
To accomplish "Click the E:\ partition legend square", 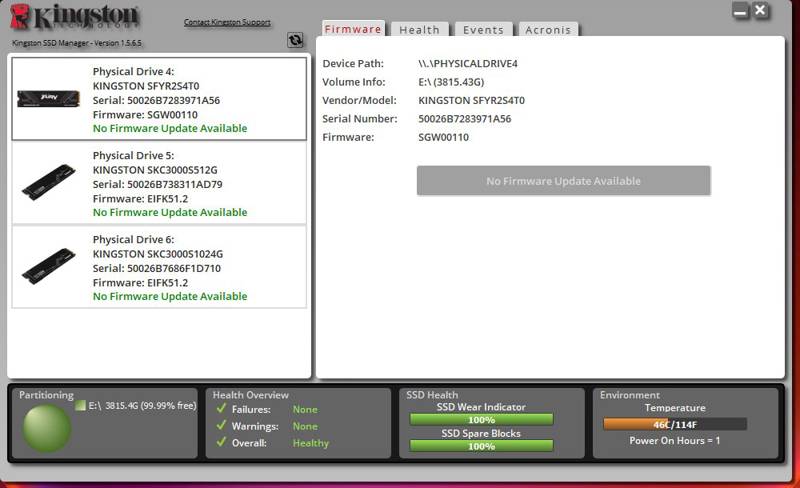I will pyautogui.click(x=80, y=406).
